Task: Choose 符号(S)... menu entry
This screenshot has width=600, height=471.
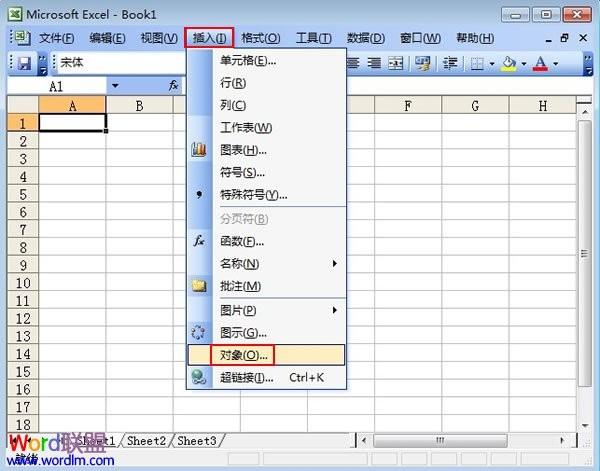Action: pos(267,172)
